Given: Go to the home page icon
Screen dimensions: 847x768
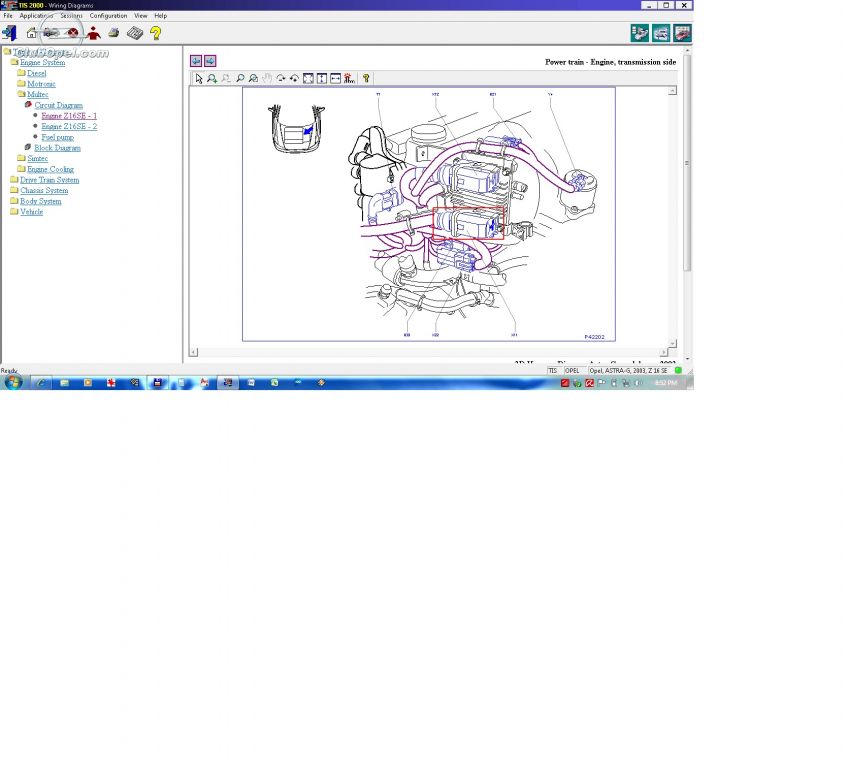Looking at the screenshot, I should click(31, 33).
